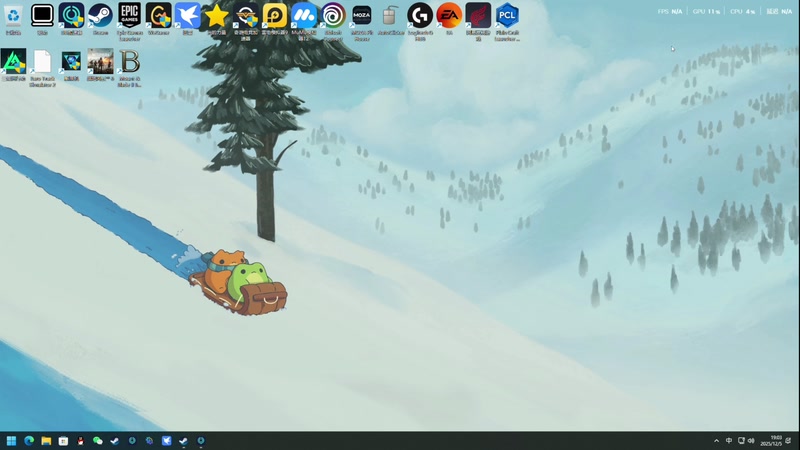Show hidden tray icons chevron
Viewport: 800px width, 450px height.
(x=716, y=441)
